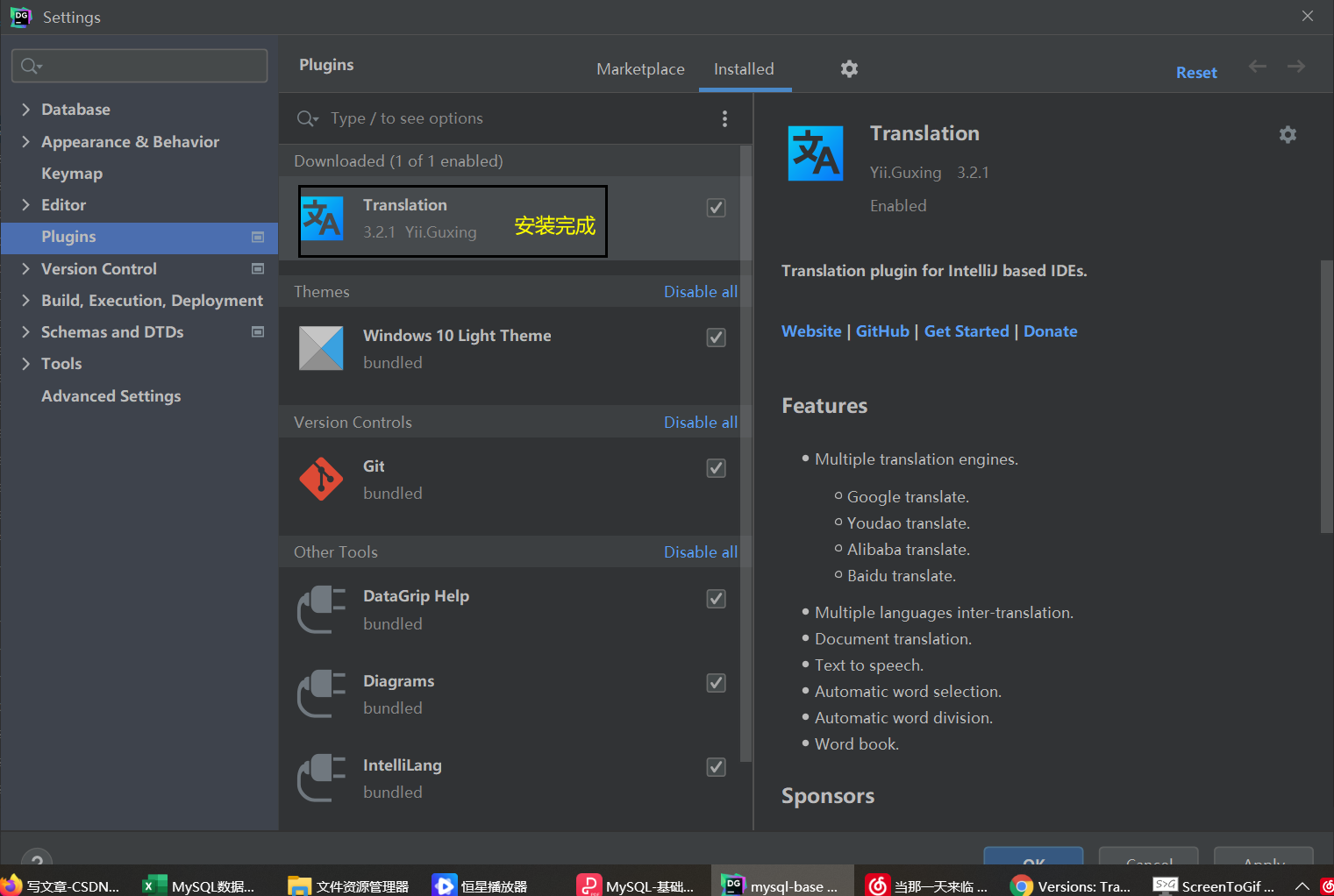
Task: Expand the Database section in sidebar
Action: (26, 109)
